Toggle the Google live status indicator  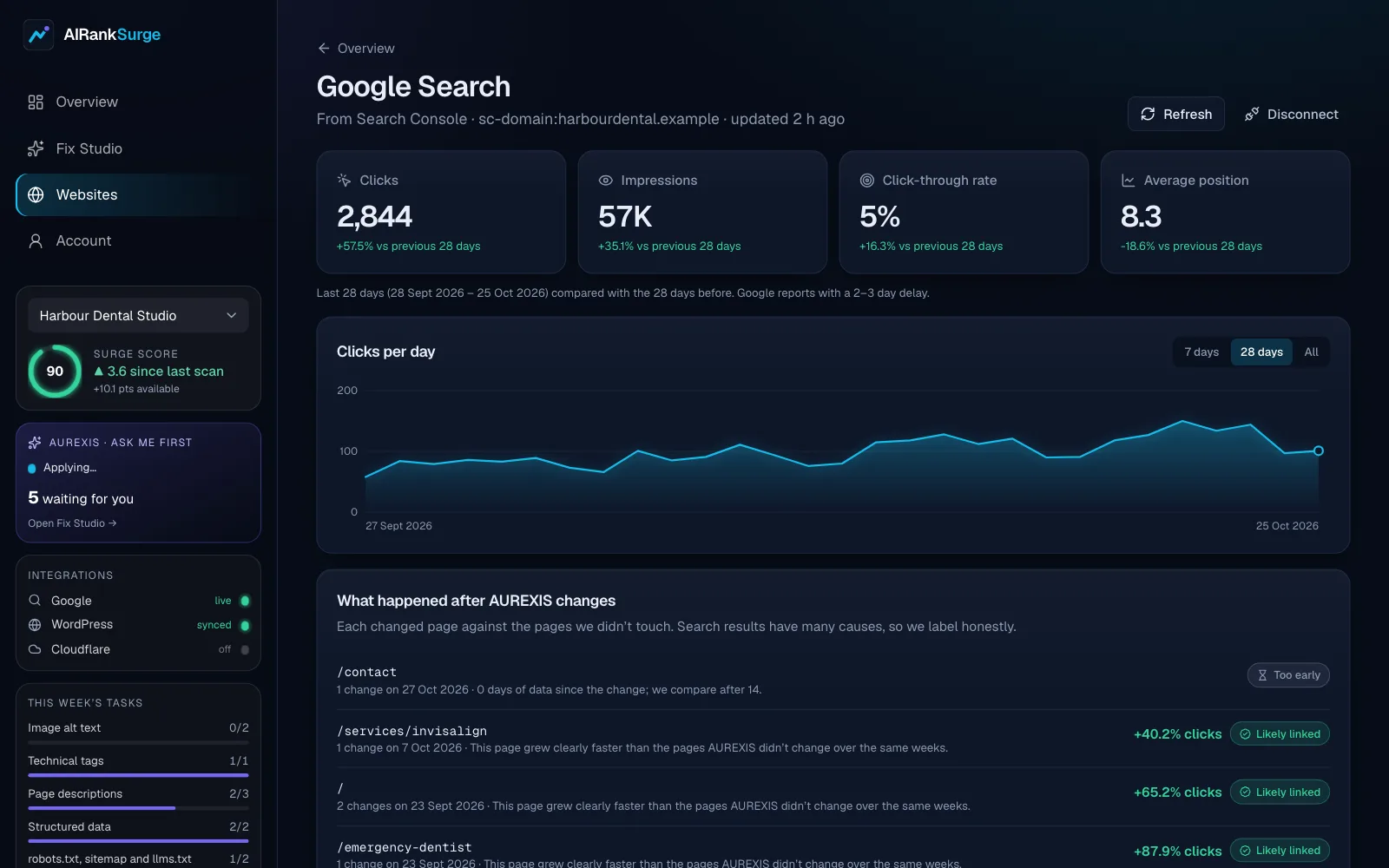245,601
